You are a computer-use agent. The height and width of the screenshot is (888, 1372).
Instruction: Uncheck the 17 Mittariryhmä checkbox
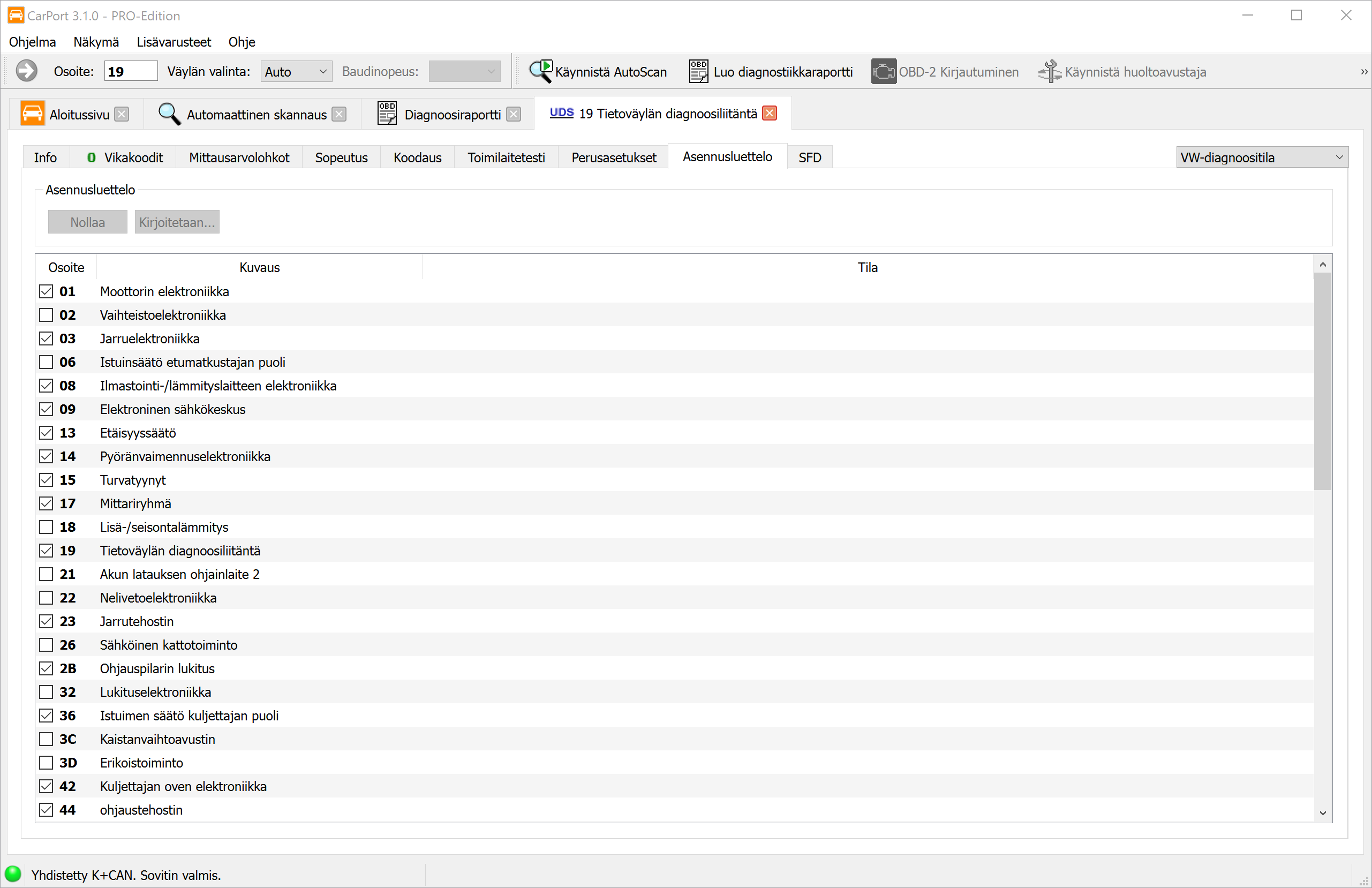point(46,503)
